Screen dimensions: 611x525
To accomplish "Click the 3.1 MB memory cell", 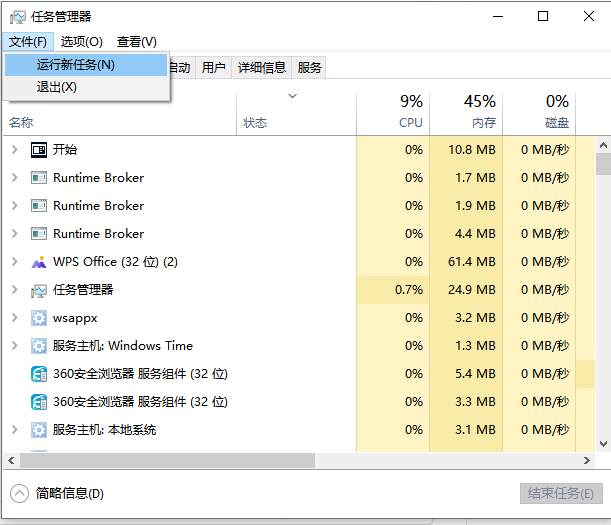I will 466,430.
